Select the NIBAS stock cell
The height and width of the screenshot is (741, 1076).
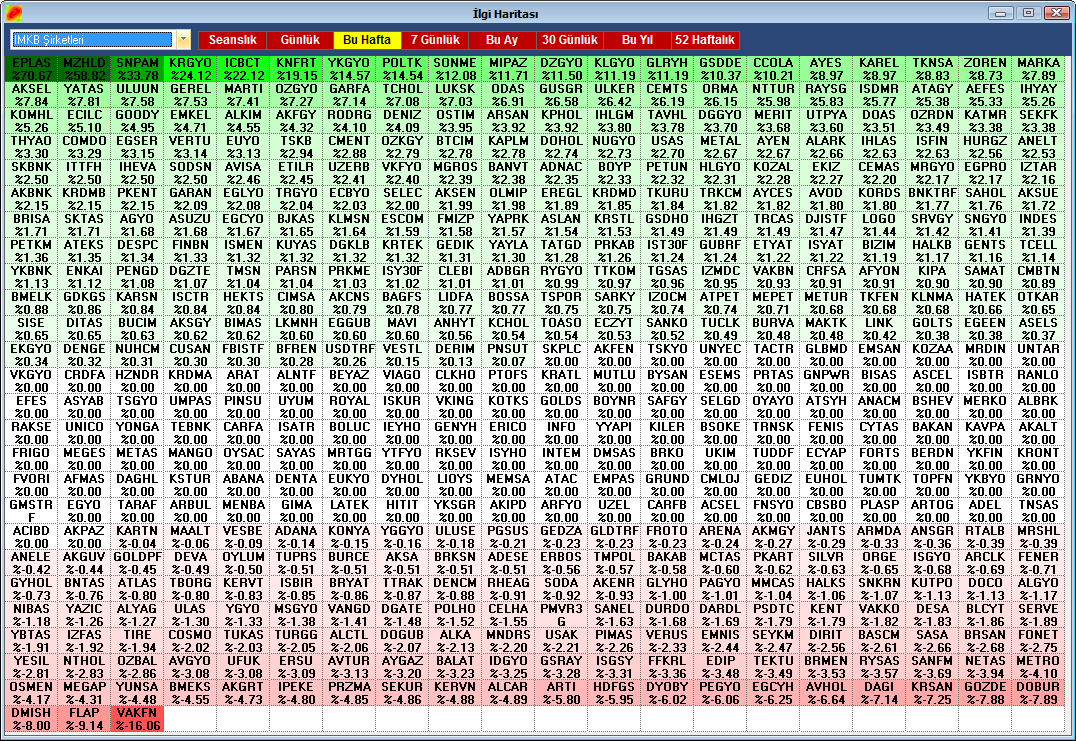[32, 615]
